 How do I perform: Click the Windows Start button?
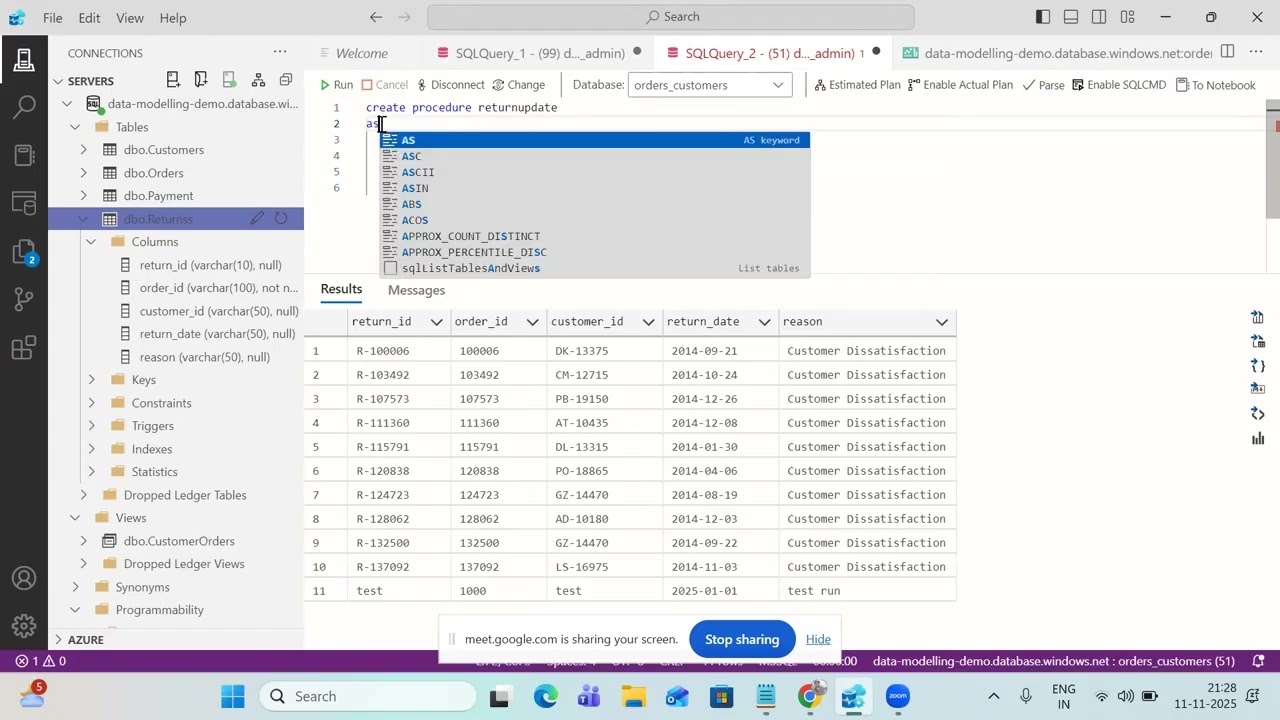coord(232,696)
